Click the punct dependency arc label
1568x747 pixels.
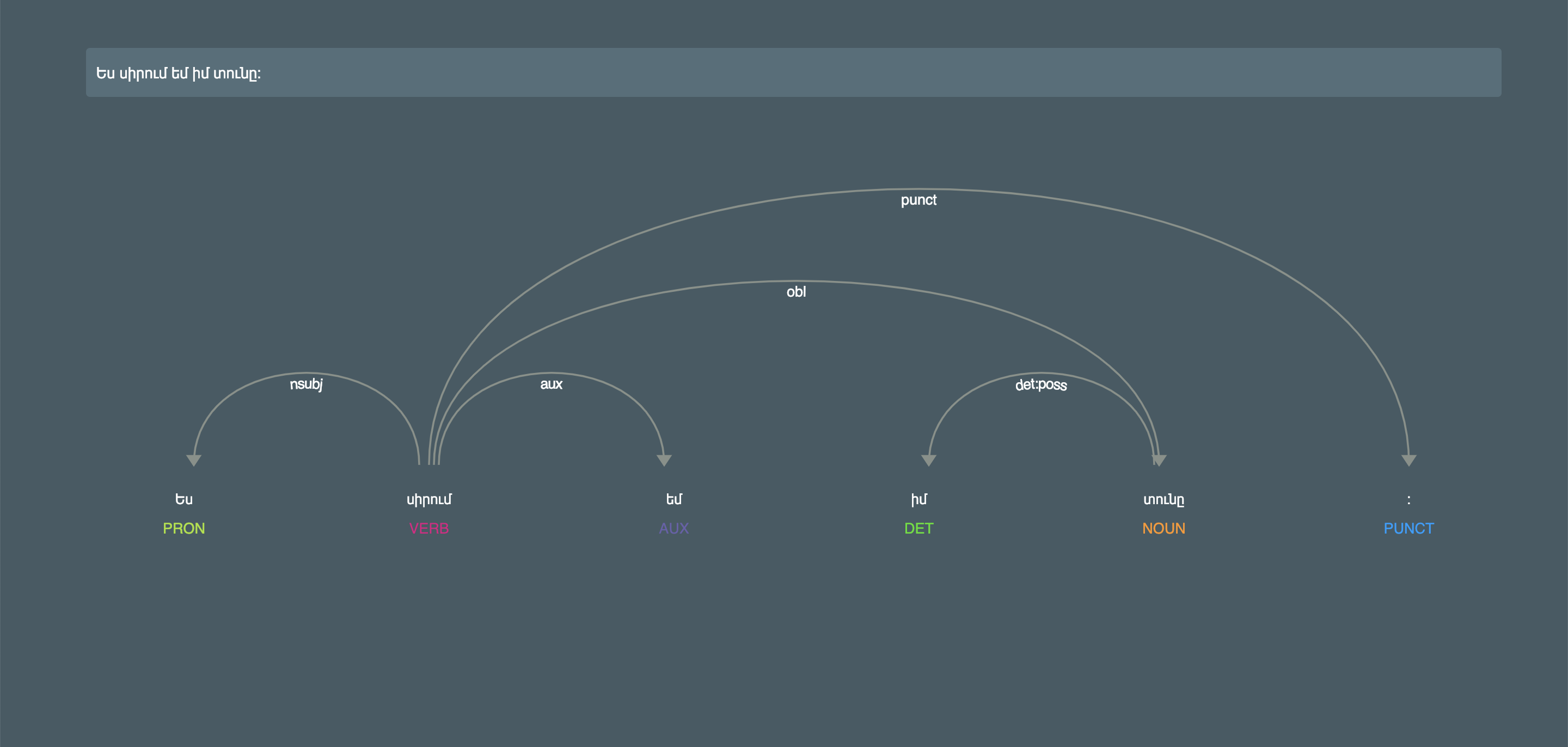pyautogui.click(x=918, y=200)
